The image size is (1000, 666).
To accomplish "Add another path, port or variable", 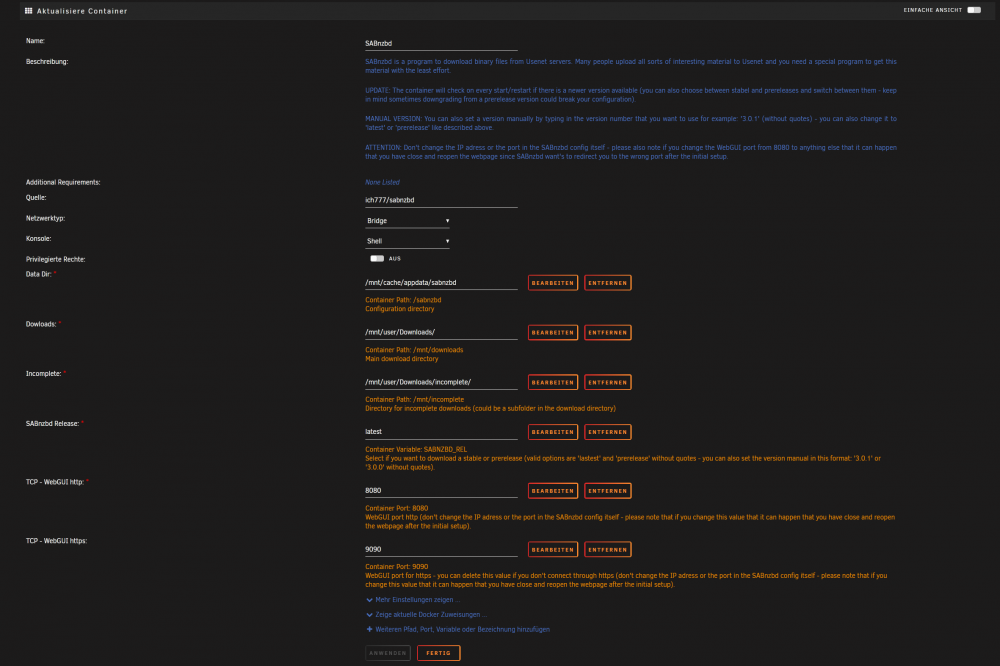I will [458, 629].
